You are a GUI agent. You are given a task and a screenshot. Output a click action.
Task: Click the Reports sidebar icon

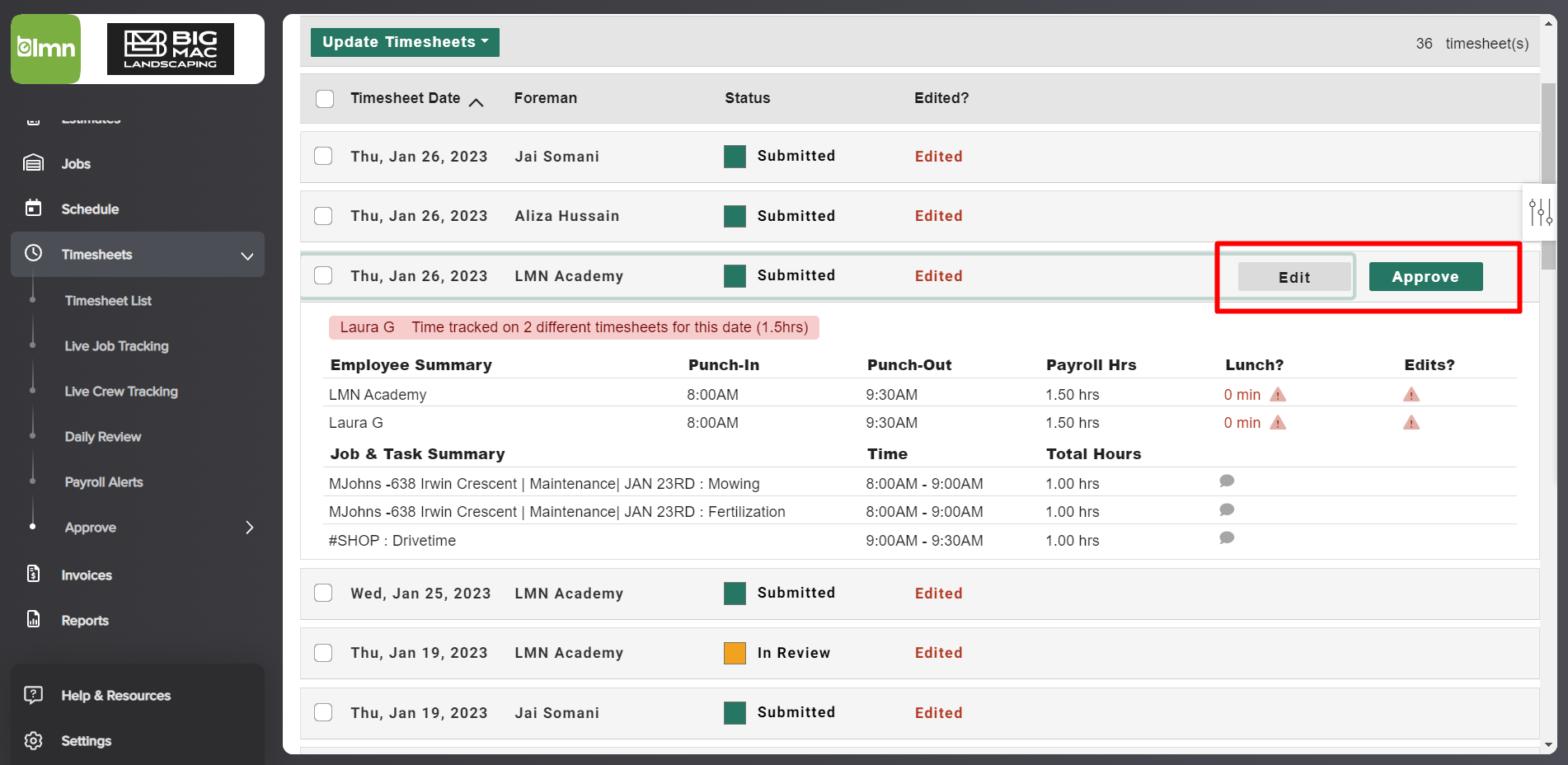[x=33, y=619]
